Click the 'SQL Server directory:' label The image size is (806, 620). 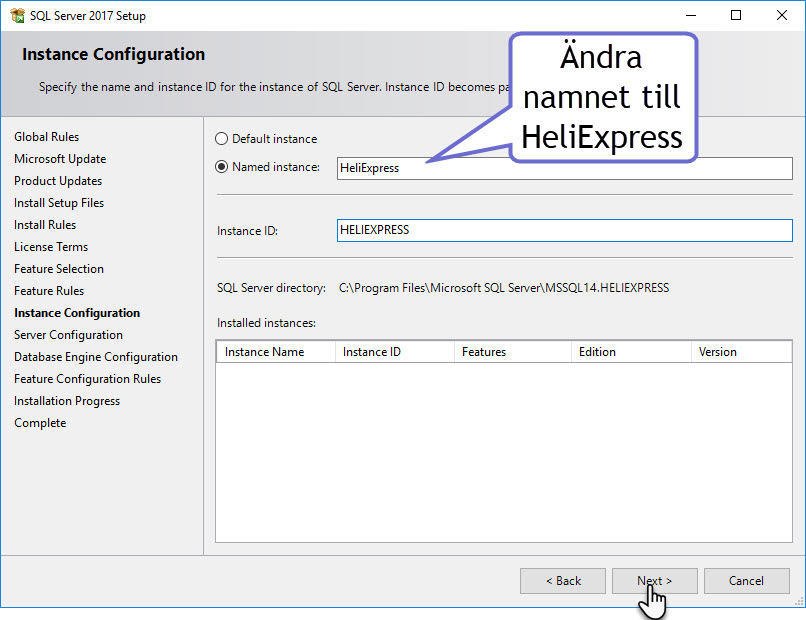click(x=271, y=288)
